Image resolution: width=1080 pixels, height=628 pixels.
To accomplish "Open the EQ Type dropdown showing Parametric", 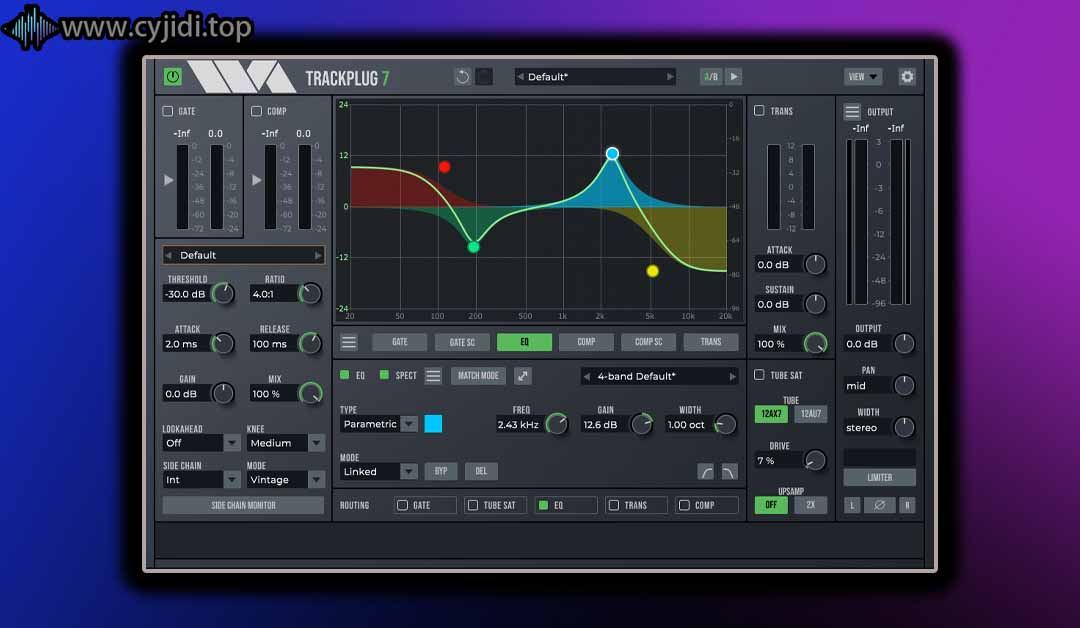I will [x=379, y=424].
